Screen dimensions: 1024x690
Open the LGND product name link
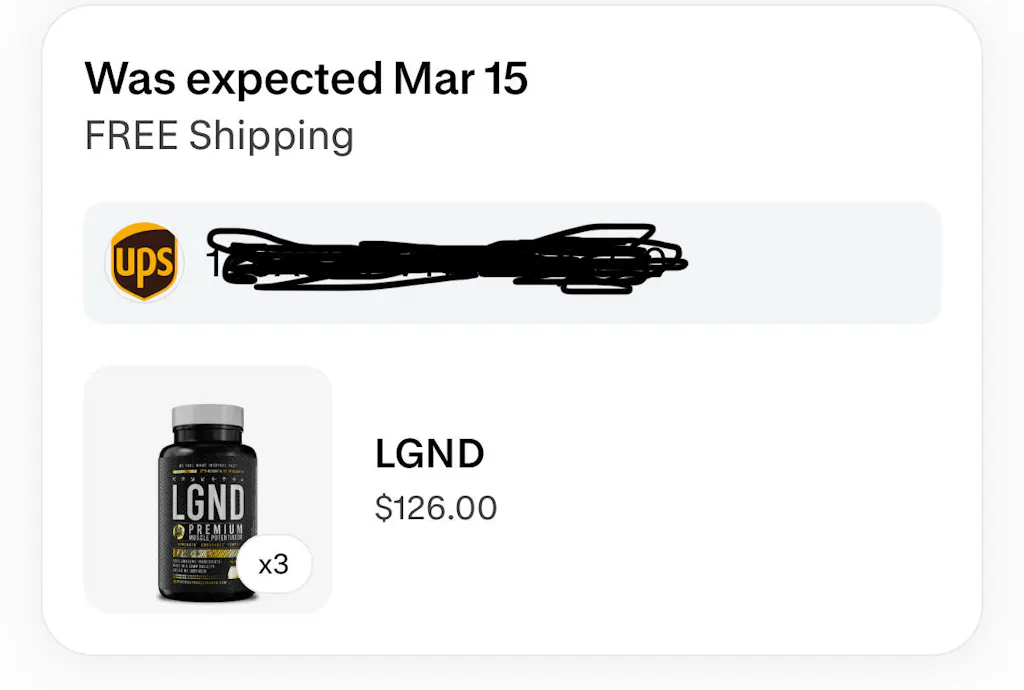[x=429, y=454]
